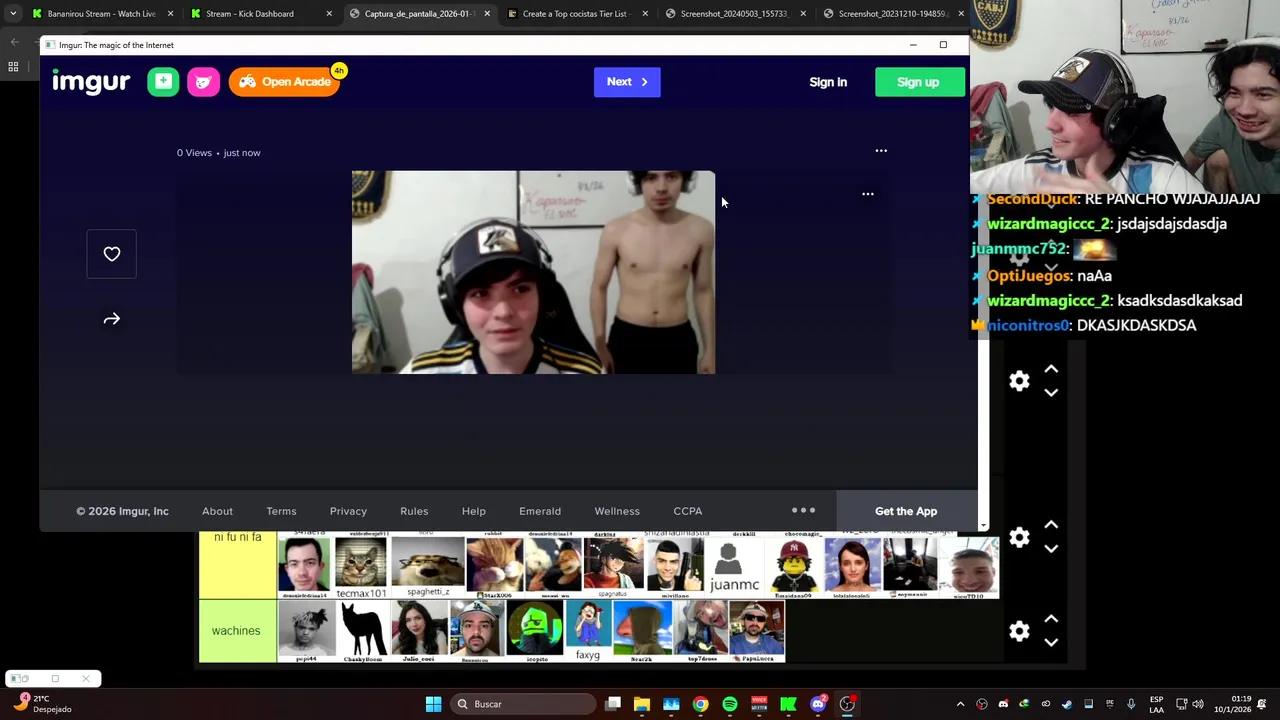The height and width of the screenshot is (720, 1280).
Task: Select the spaghetti_z dog avatar
Action: point(428,566)
